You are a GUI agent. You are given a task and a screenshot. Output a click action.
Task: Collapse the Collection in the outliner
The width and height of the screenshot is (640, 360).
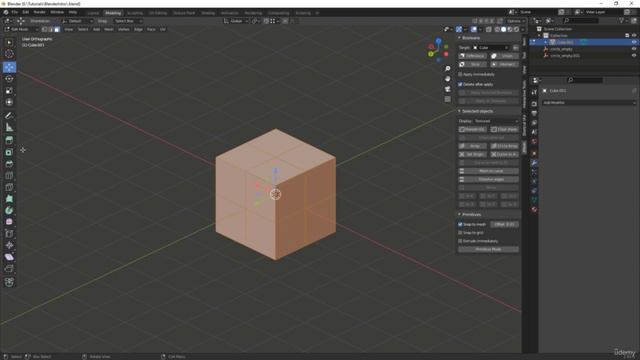click(x=540, y=36)
